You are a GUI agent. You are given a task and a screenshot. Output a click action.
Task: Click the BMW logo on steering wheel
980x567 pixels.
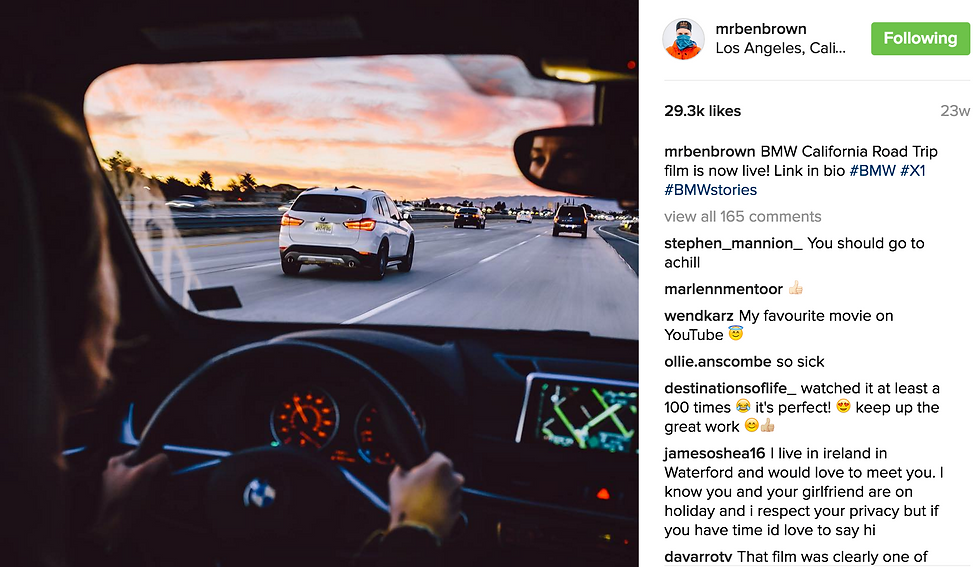259,494
